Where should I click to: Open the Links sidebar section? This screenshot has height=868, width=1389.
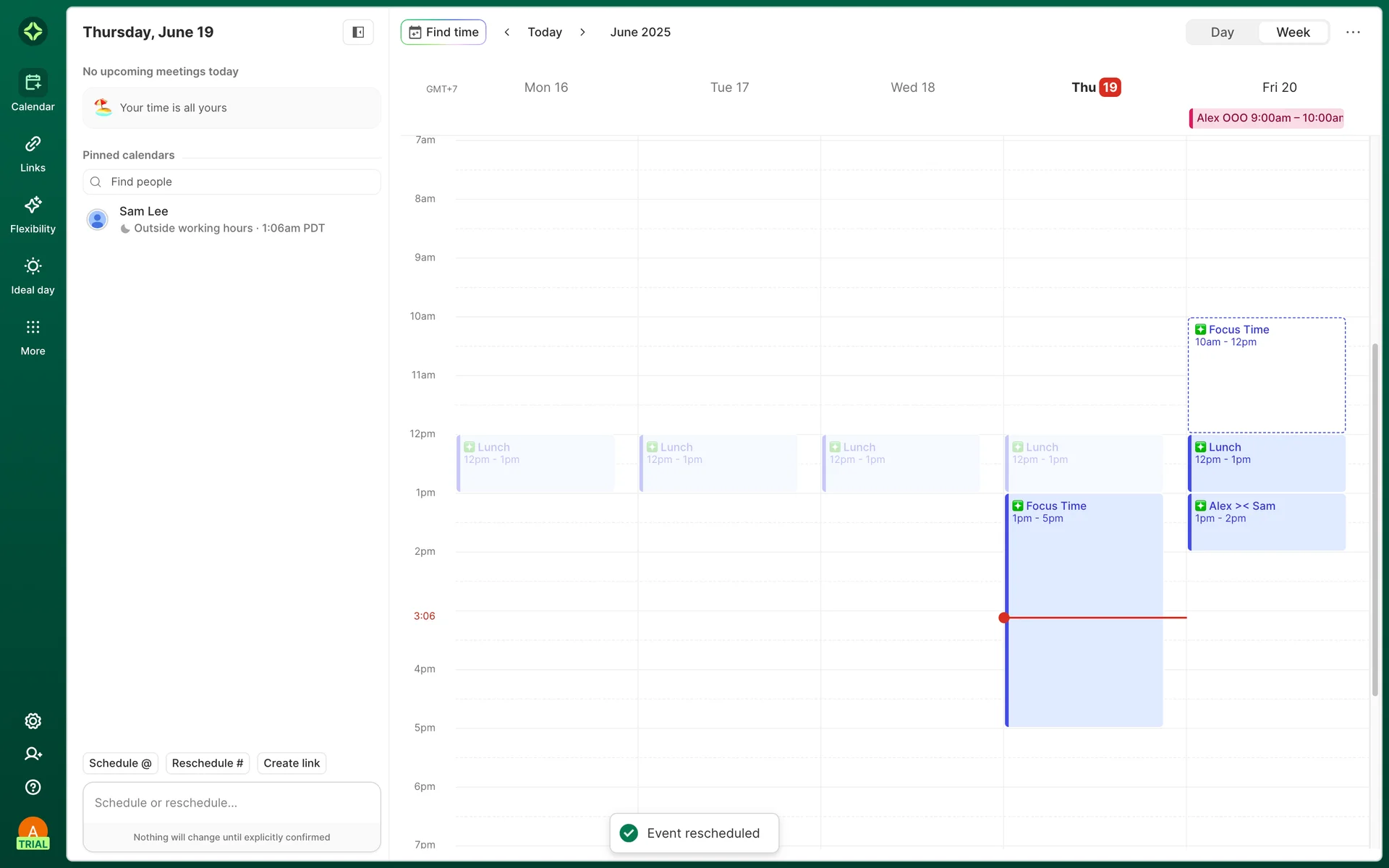point(33,153)
